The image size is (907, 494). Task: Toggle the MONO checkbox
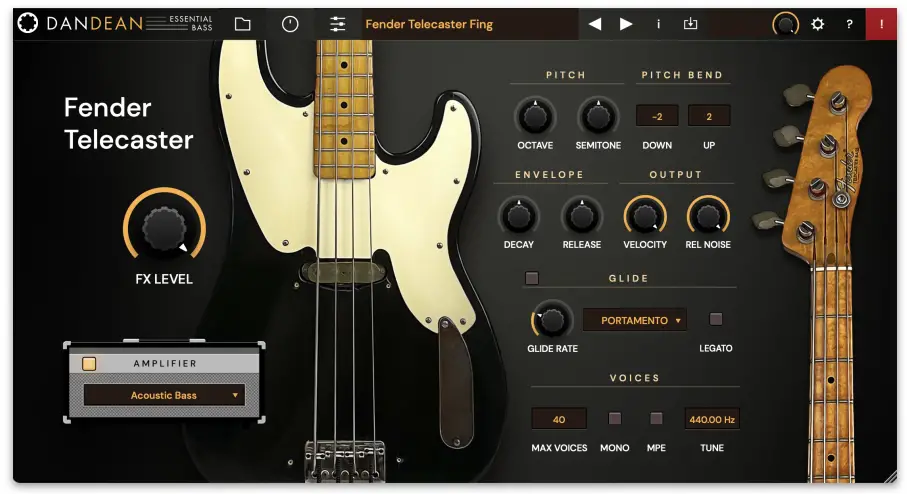point(615,418)
